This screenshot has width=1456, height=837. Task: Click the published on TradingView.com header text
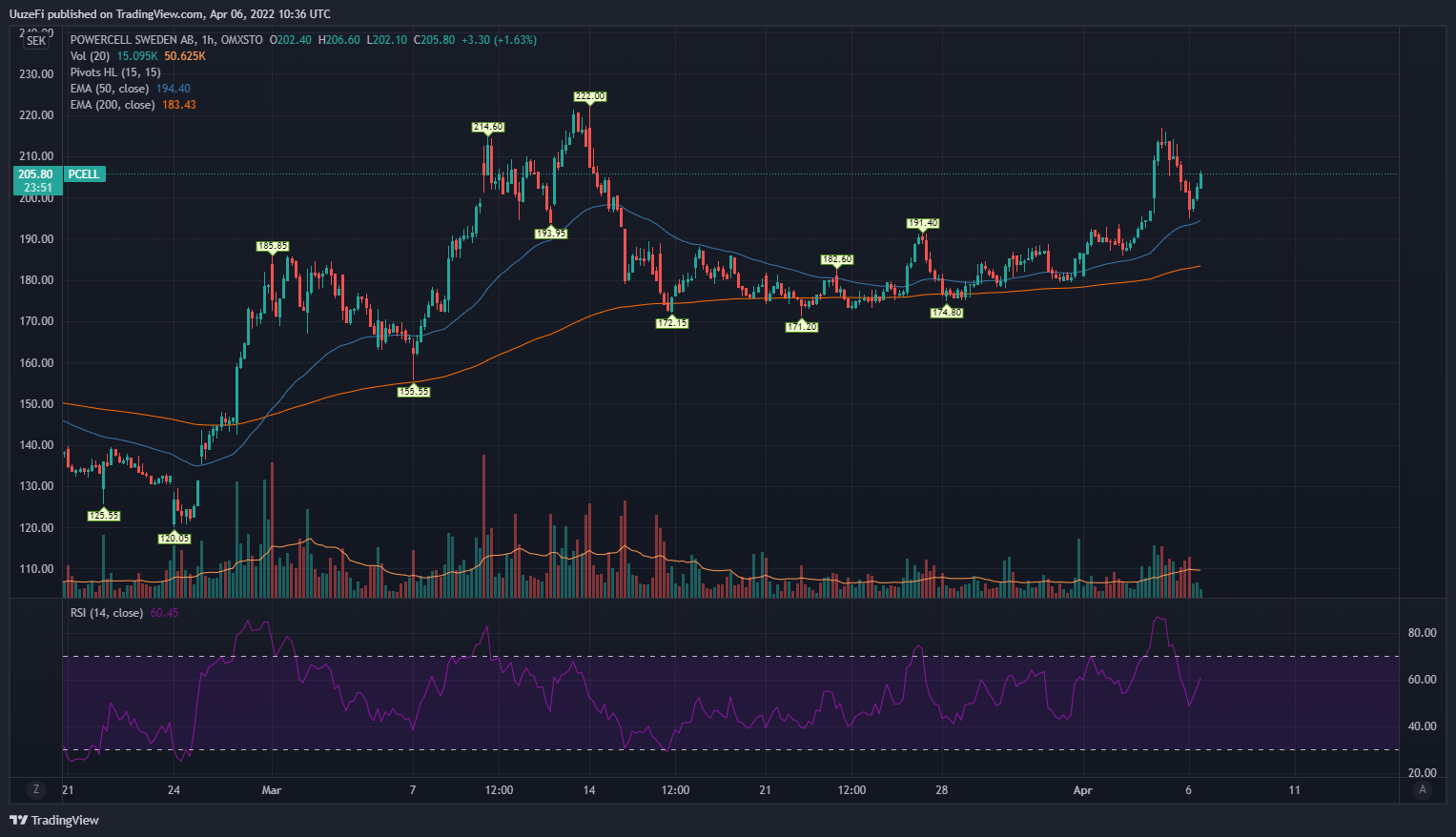coord(170,13)
